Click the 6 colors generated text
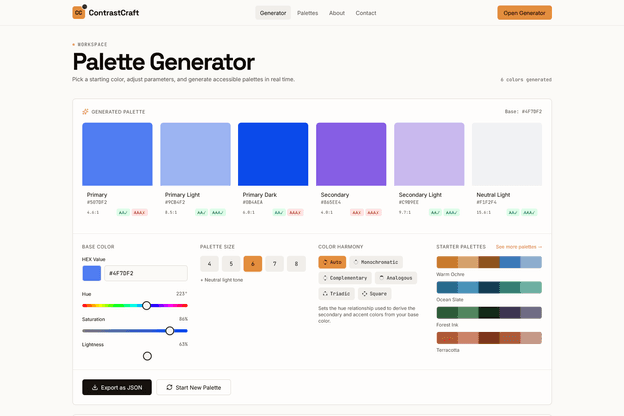Image resolution: width=624 pixels, height=416 pixels. pyautogui.click(x=526, y=80)
